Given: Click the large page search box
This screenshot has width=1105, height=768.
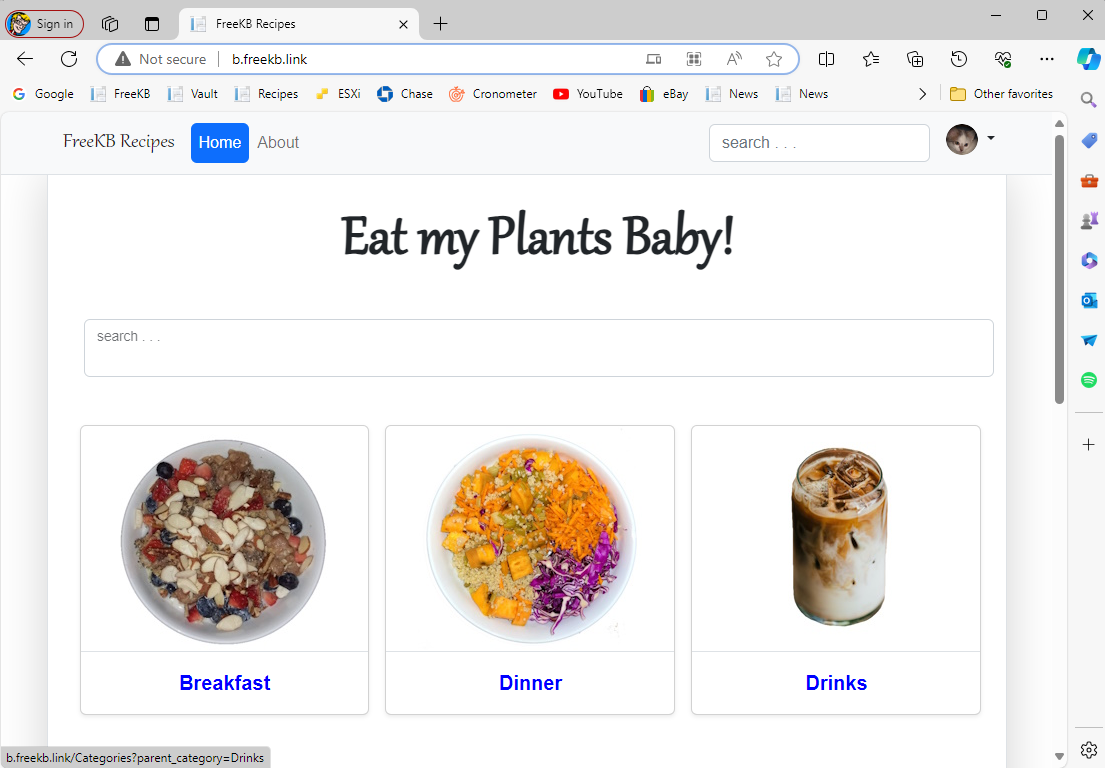Looking at the screenshot, I should pos(538,348).
